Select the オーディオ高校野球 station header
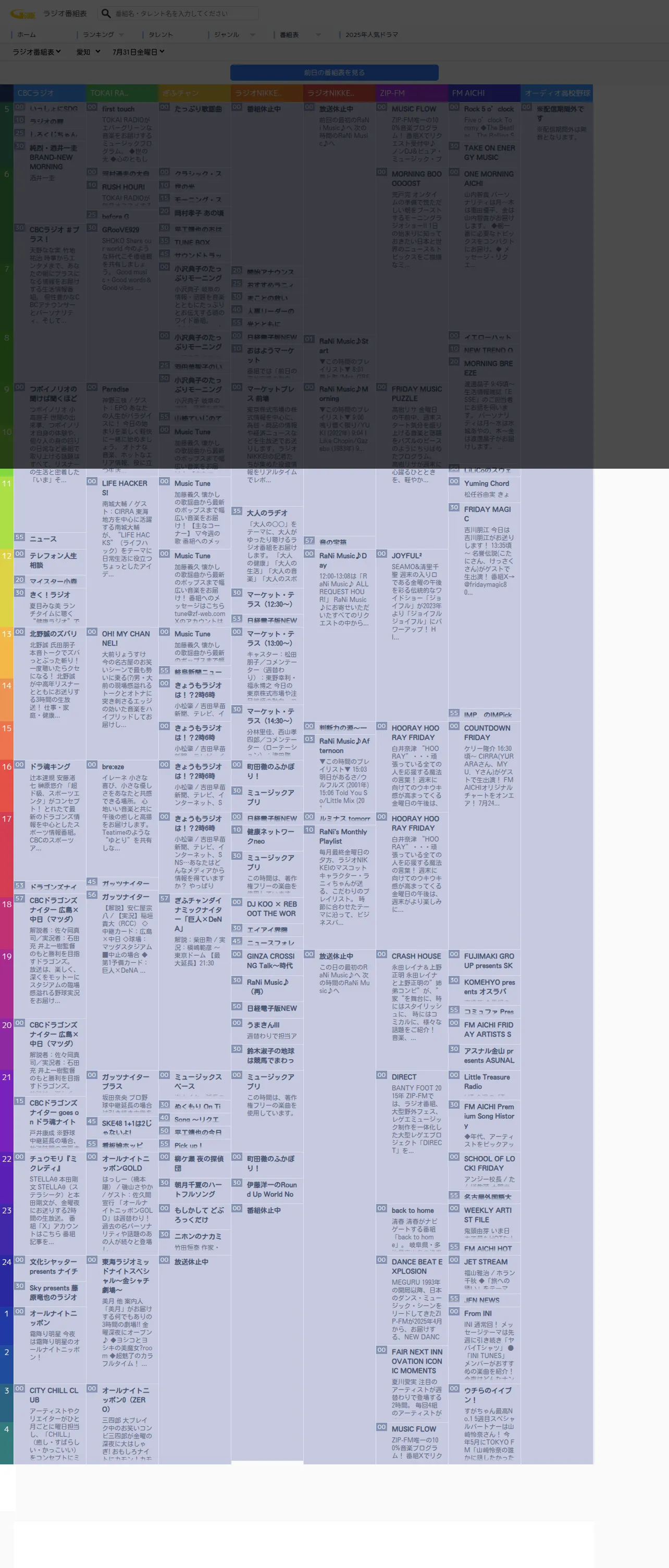 tap(556, 93)
